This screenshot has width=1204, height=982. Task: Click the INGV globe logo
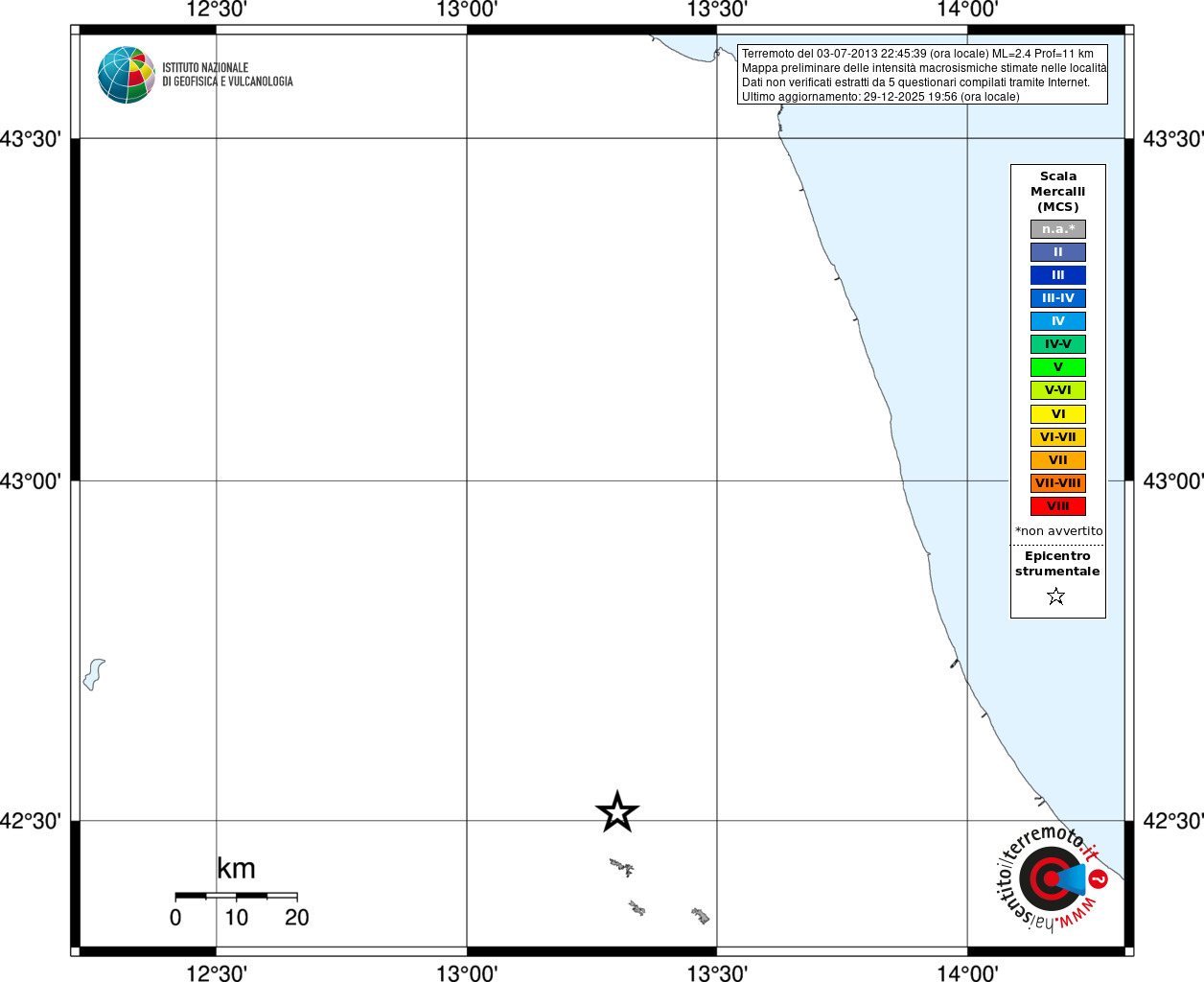pos(127,75)
